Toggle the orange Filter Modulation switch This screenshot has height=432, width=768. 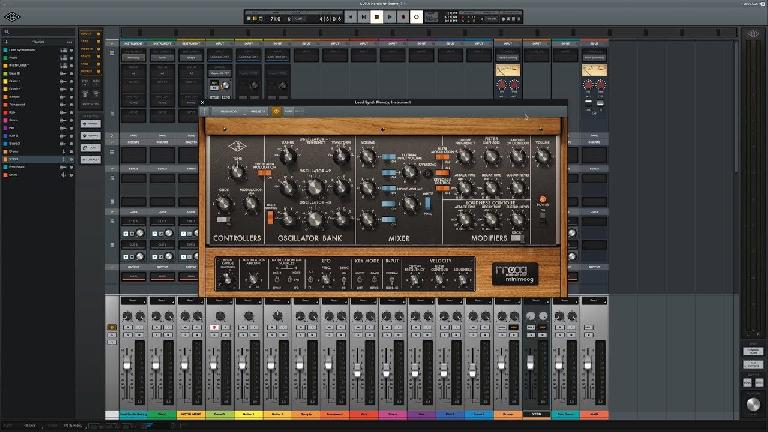click(442, 157)
